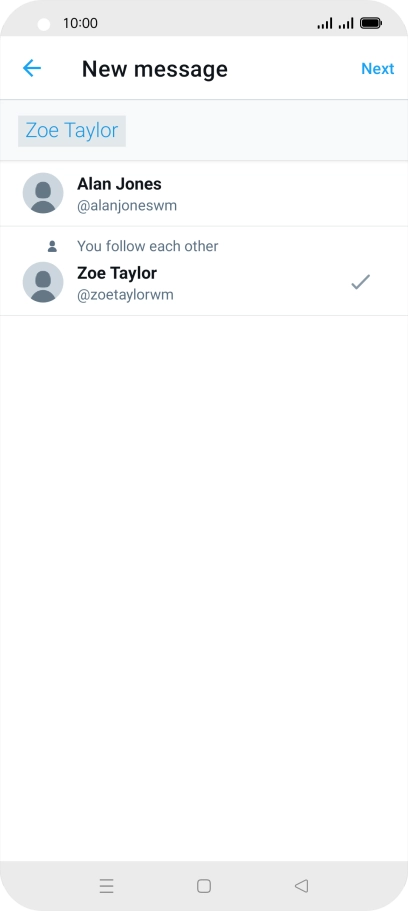
Task: Tap the follow-each-other person icon
Action: 52,246
